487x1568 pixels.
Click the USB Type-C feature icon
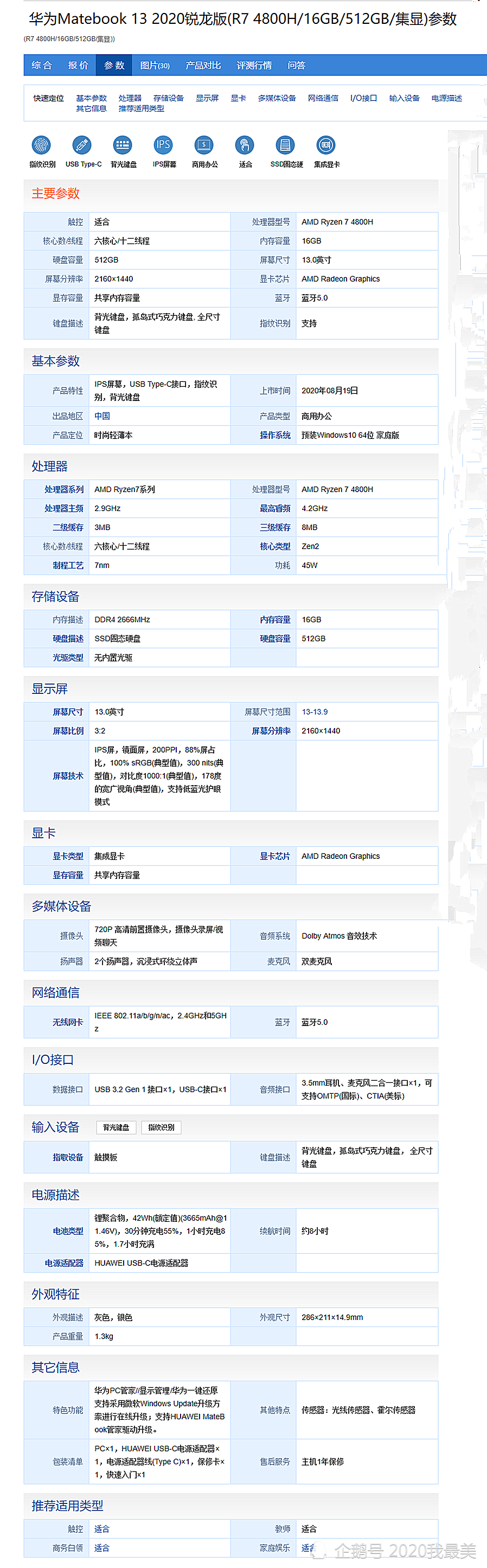coord(82,145)
